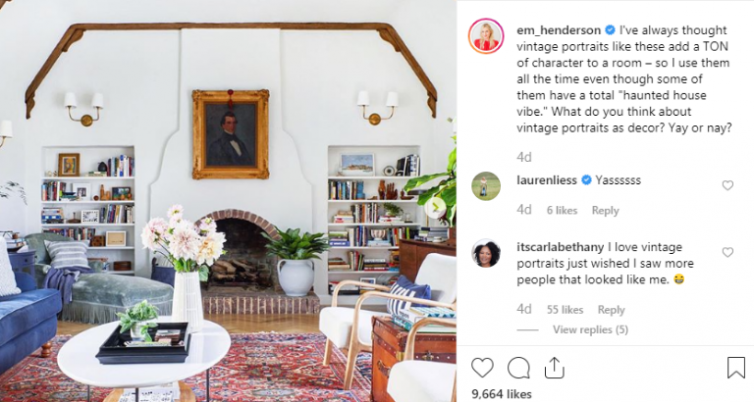
Task: Open itscarlabethany's avatar
Action: click(486, 253)
